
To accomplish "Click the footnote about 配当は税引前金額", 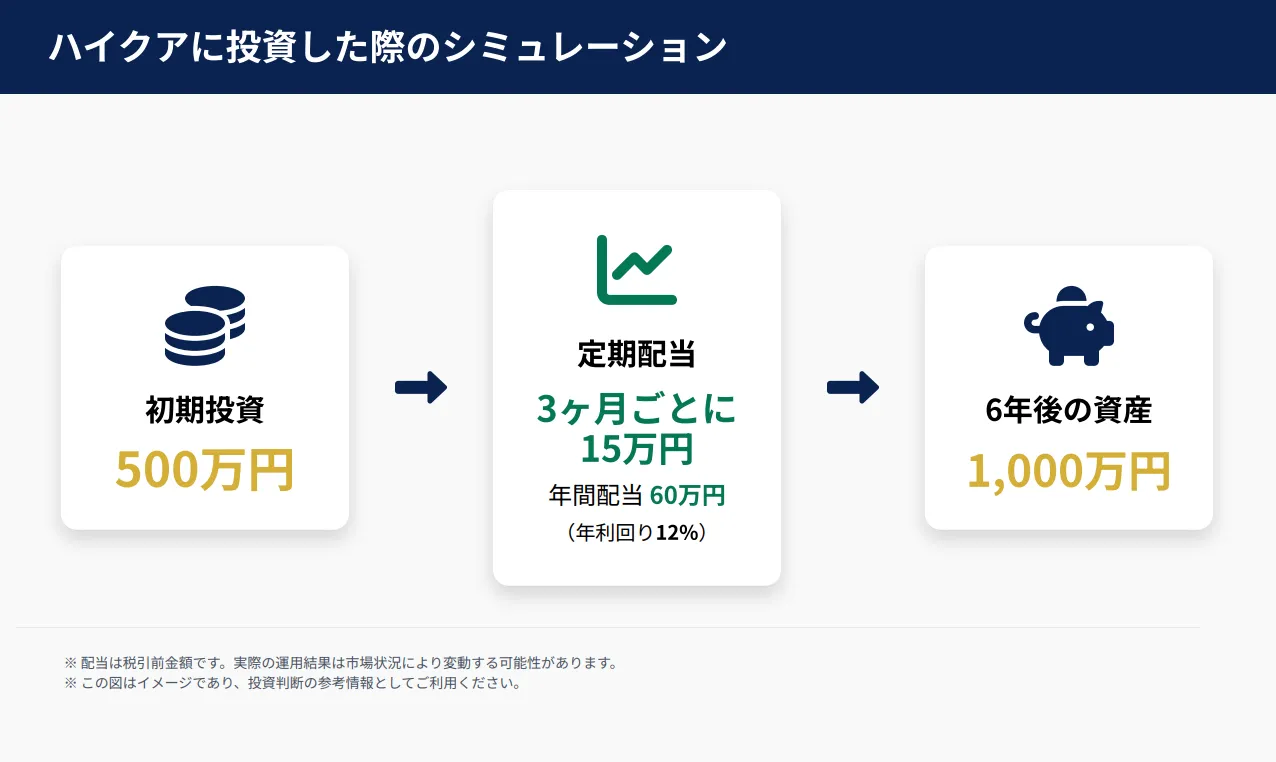I will click(x=341, y=663).
